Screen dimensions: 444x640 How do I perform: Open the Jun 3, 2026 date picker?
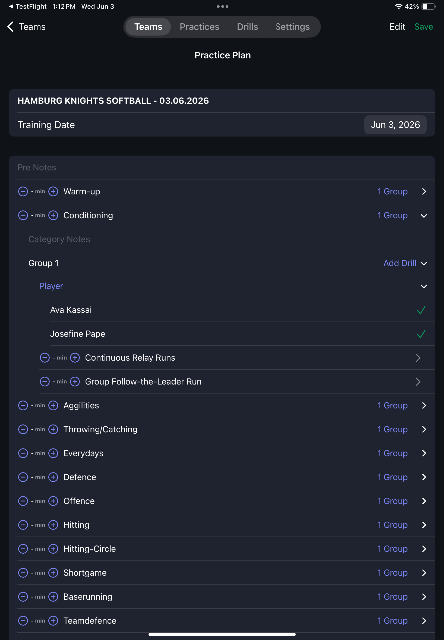395,125
